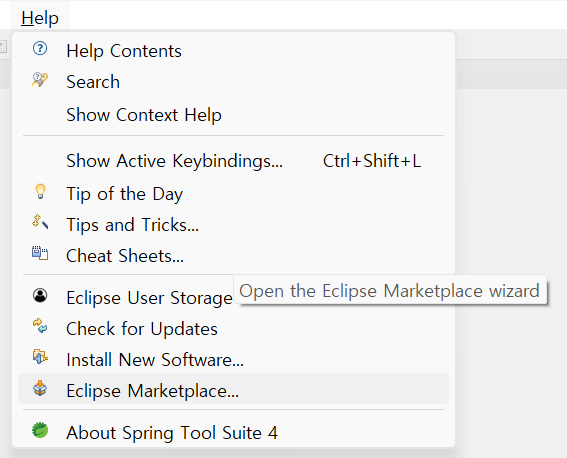The image size is (567, 458).
Task: Expand Eclipse User Storage submenu
Action: point(234,298)
